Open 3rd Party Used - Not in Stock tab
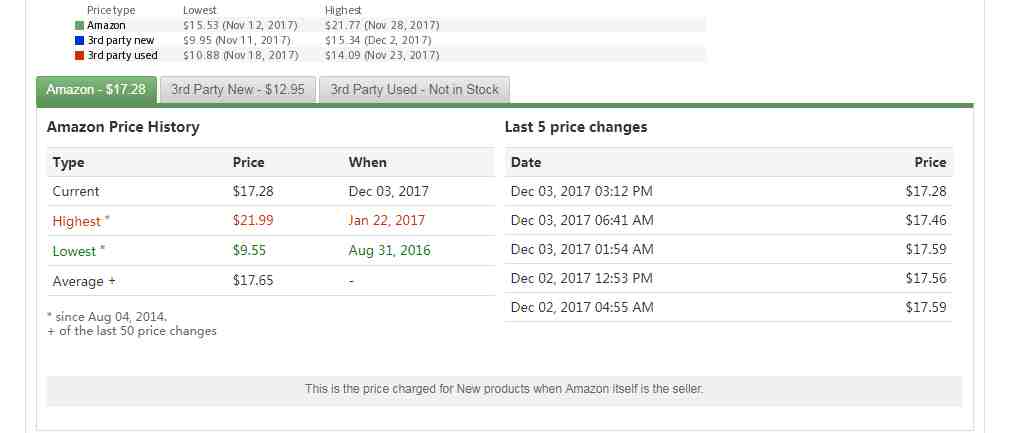The height and width of the screenshot is (433, 1017). point(414,89)
